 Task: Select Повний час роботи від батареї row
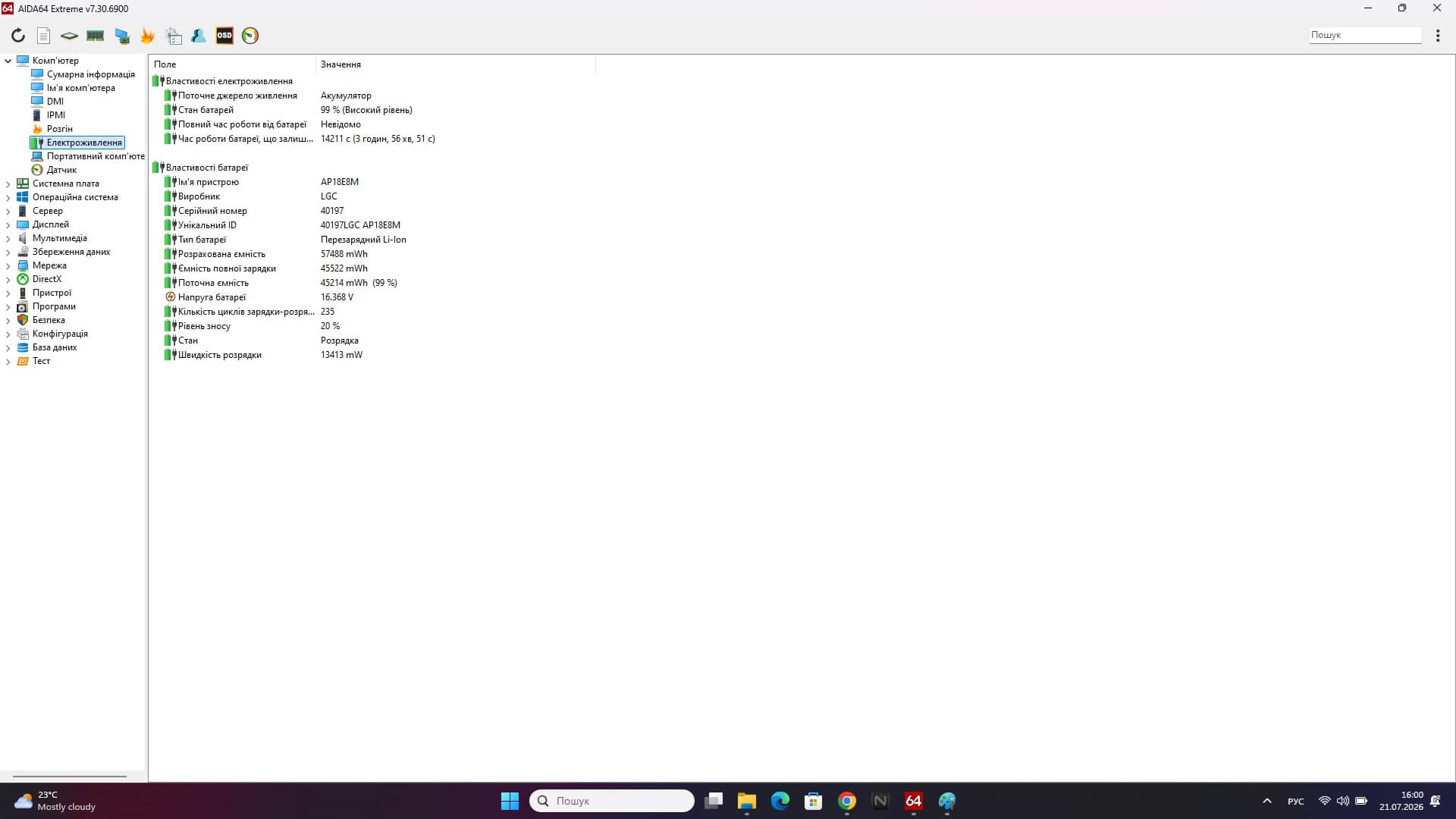372,124
